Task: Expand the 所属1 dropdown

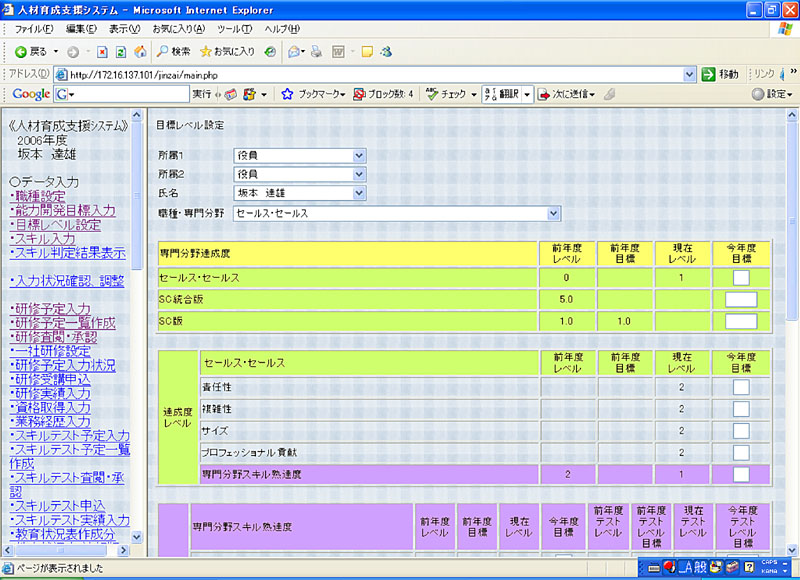Action: coord(359,156)
